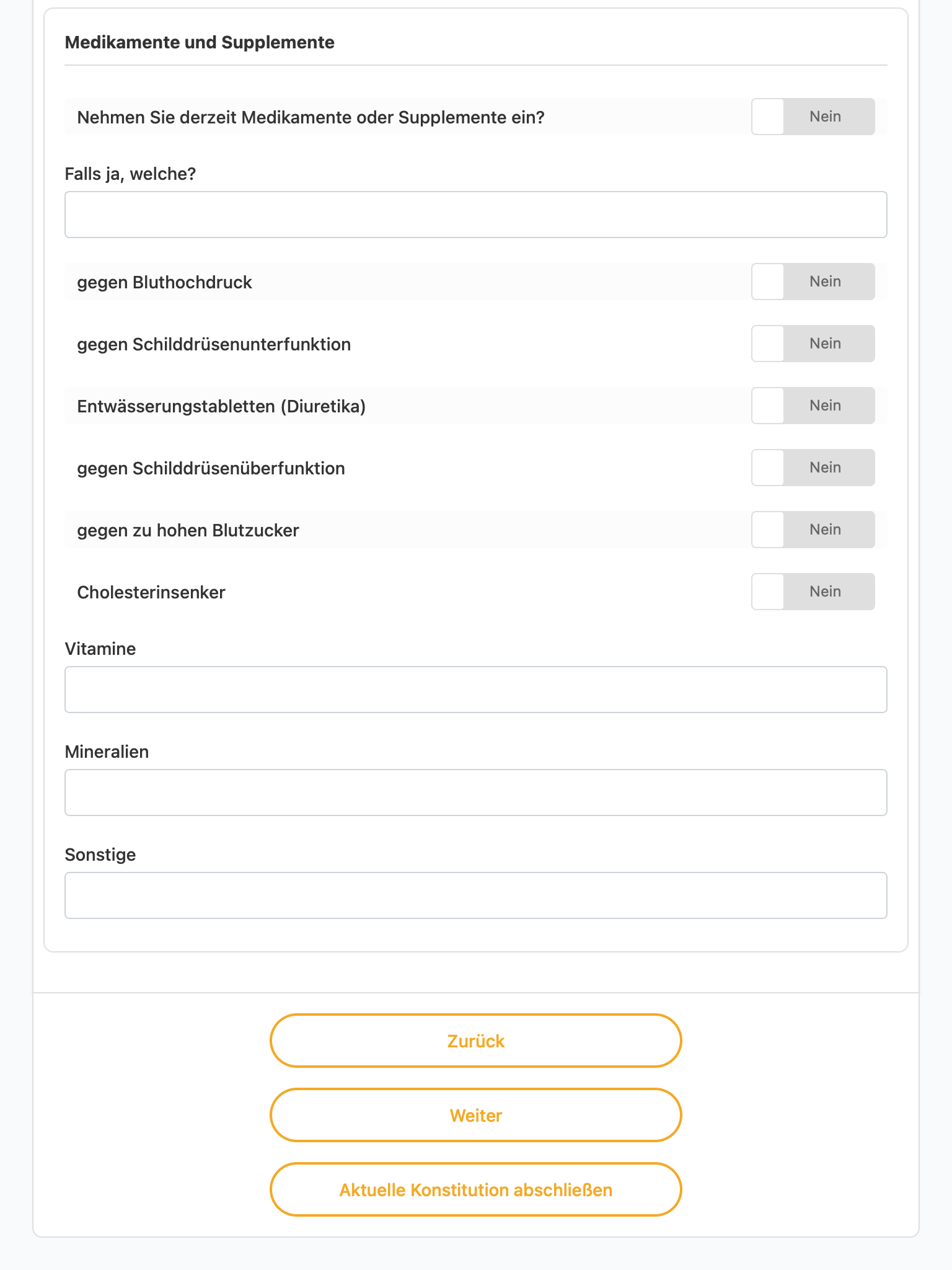
Task: Click into the Vitamine input field
Action: pyautogui.click(x=476, y=690)
